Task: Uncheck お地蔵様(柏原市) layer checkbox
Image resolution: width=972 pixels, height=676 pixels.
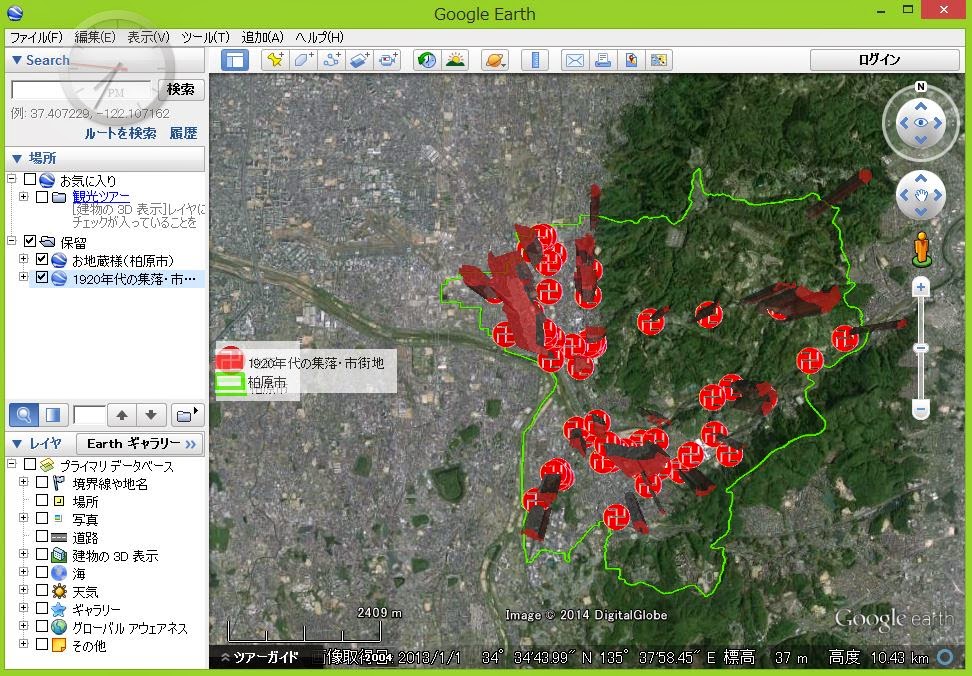Action: 42,260
